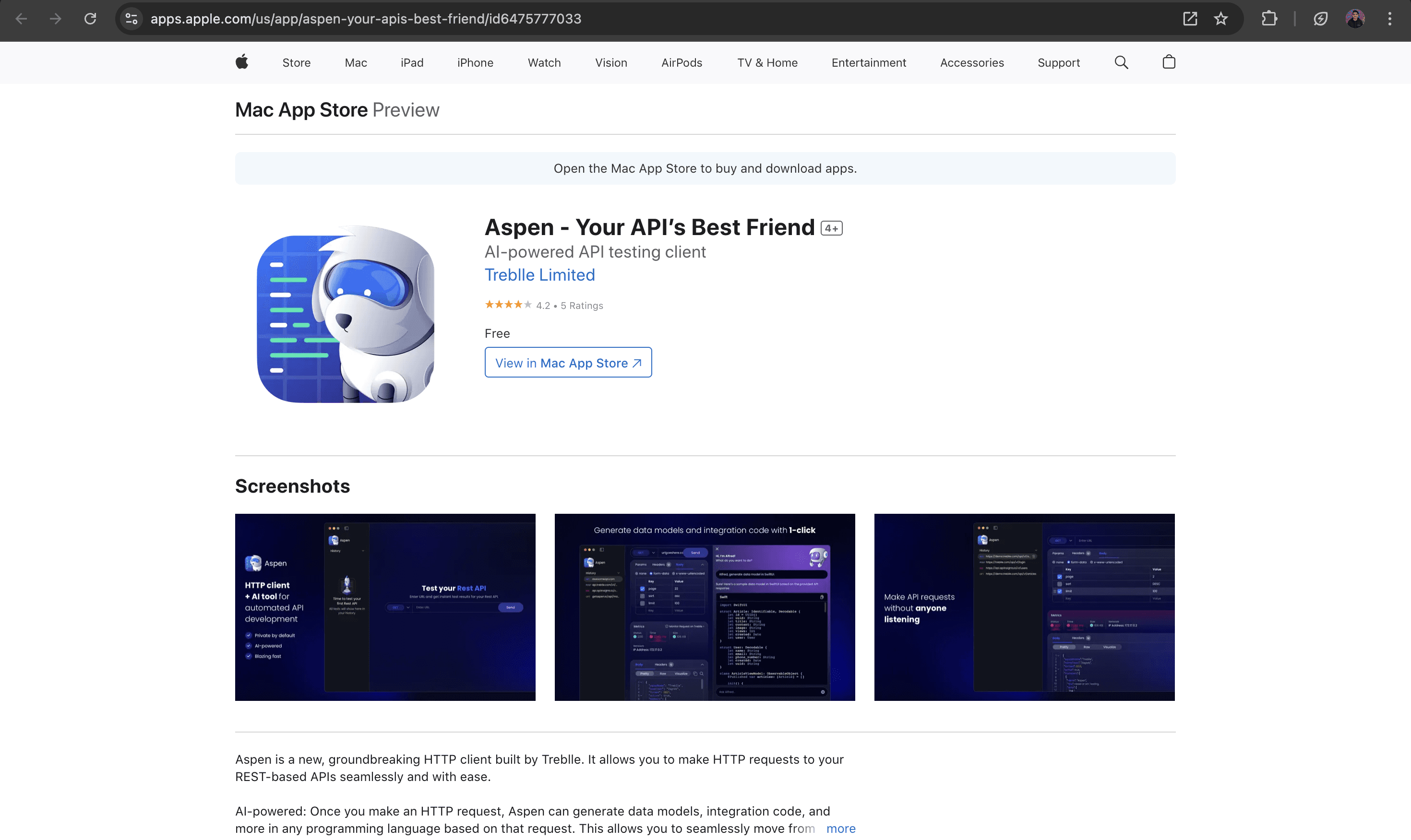Click the first Aspen screenshot thumbnail
Viewport: 1411px width, 840px height.
[384, 607]
